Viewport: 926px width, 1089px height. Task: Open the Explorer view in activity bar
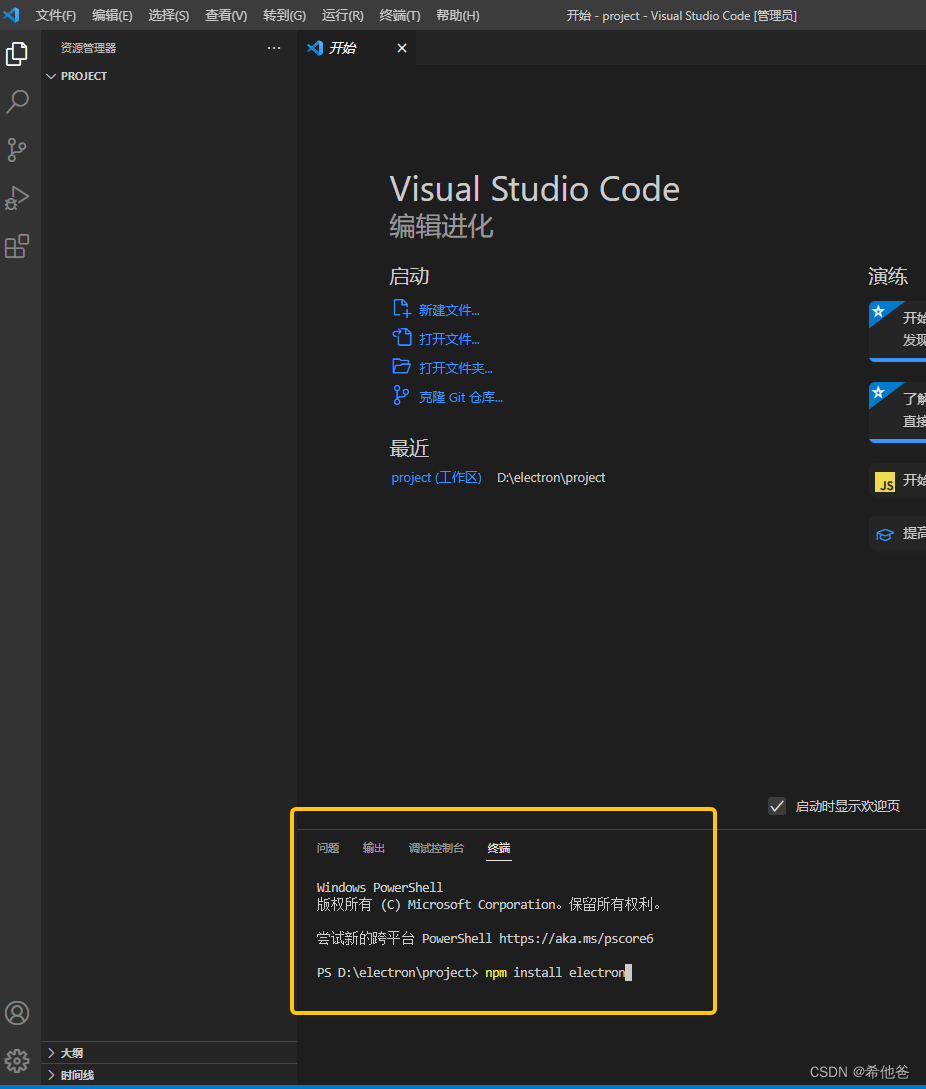pyautogui.click(x=17, y=54)
